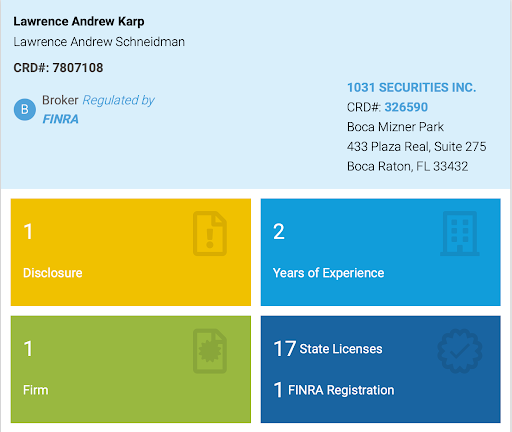Viewport: 512px width, 432px height.
Task: Click the building icon in experience tile
Action: pos(460,233)
